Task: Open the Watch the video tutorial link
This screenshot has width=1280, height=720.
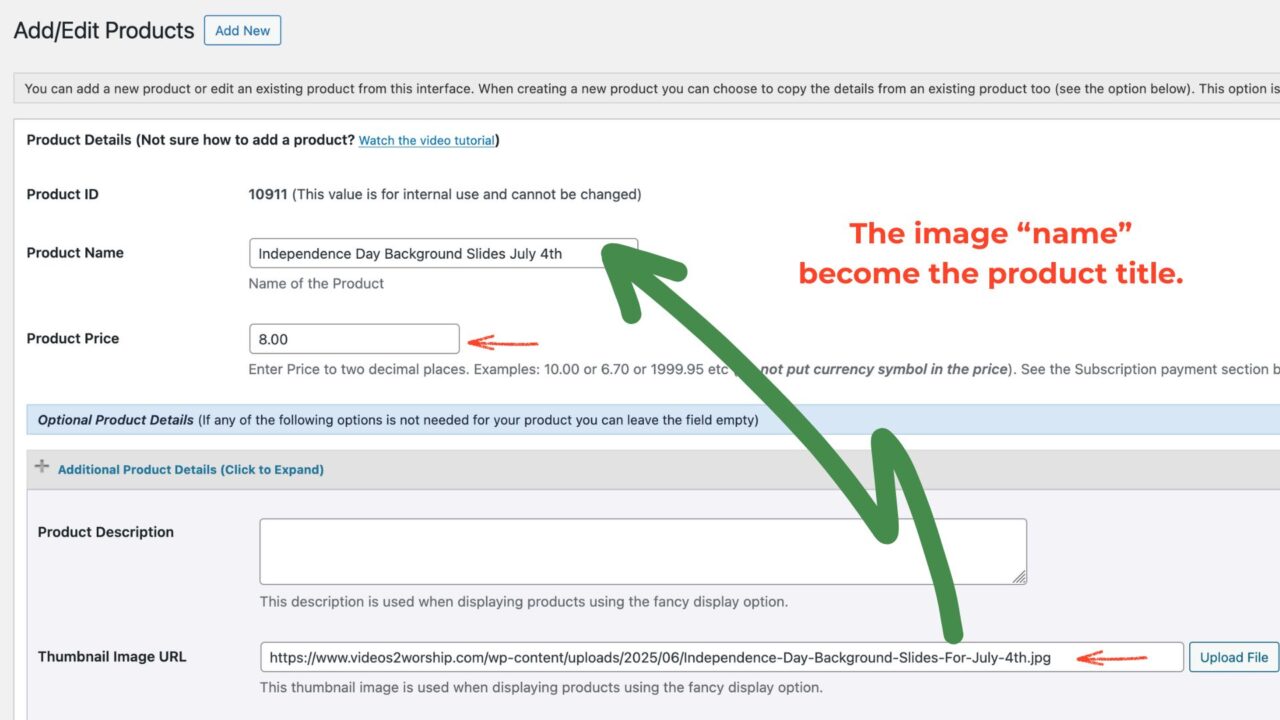Action: click(x=426, y=141)
